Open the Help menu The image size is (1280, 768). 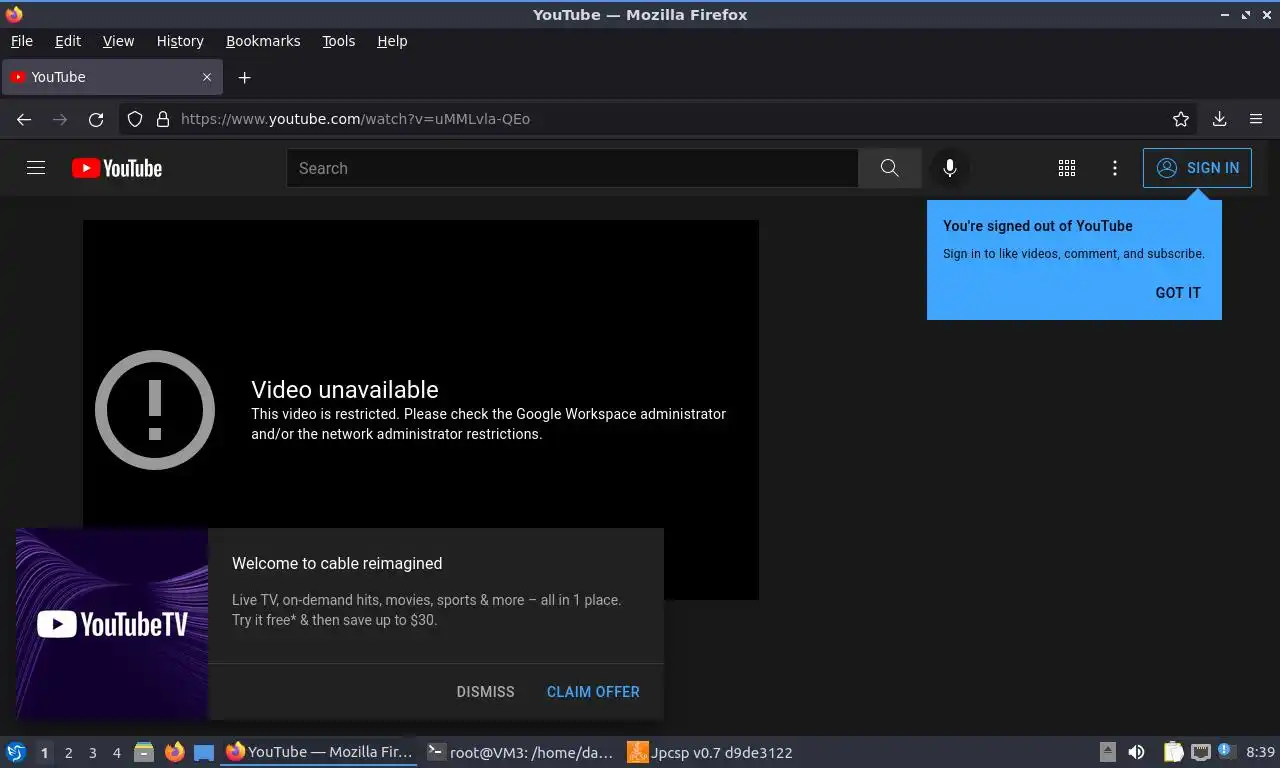point(392,41)
